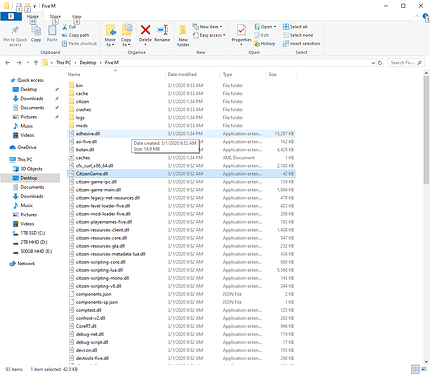Sort by Date modified column
The image size is (430, 374).
pyautogui.click(x=182, y=74)
